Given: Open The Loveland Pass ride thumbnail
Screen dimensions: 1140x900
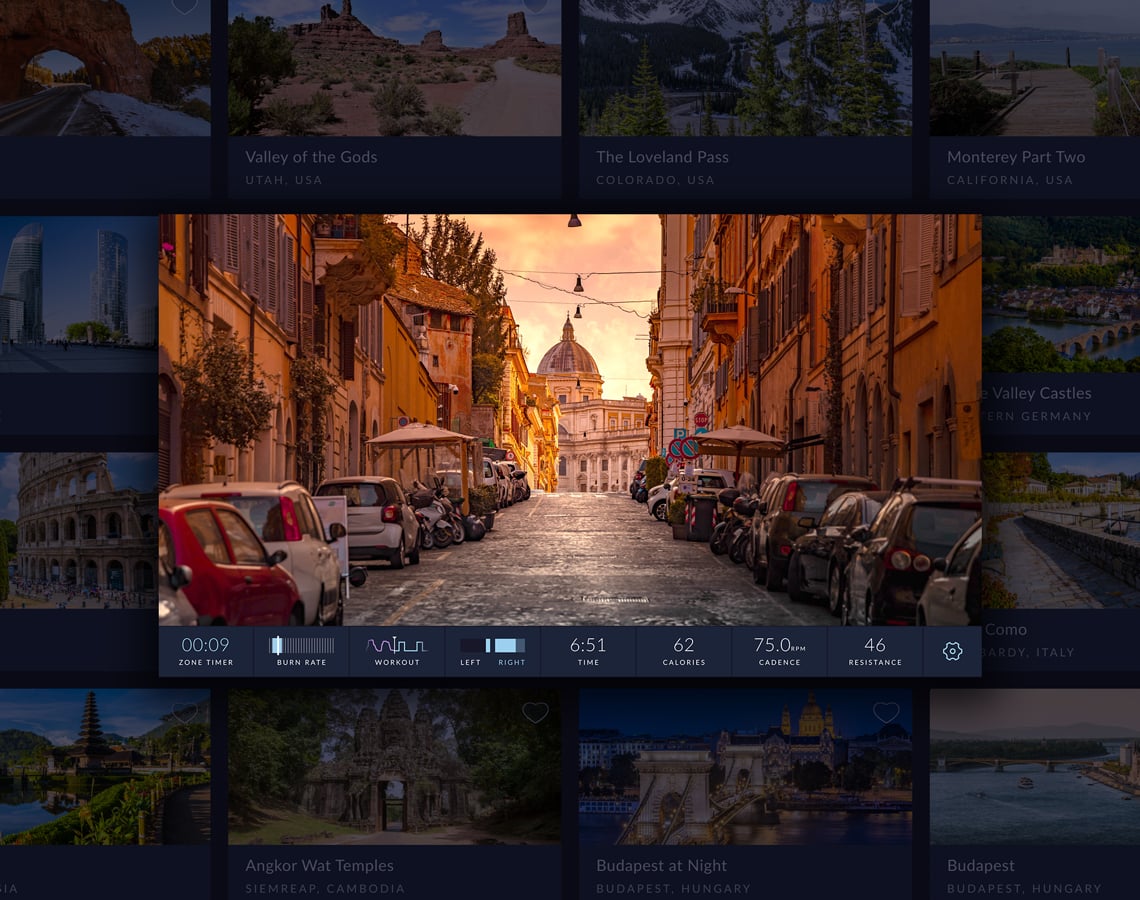Looking at the screenshot, I should pos(745,68).
